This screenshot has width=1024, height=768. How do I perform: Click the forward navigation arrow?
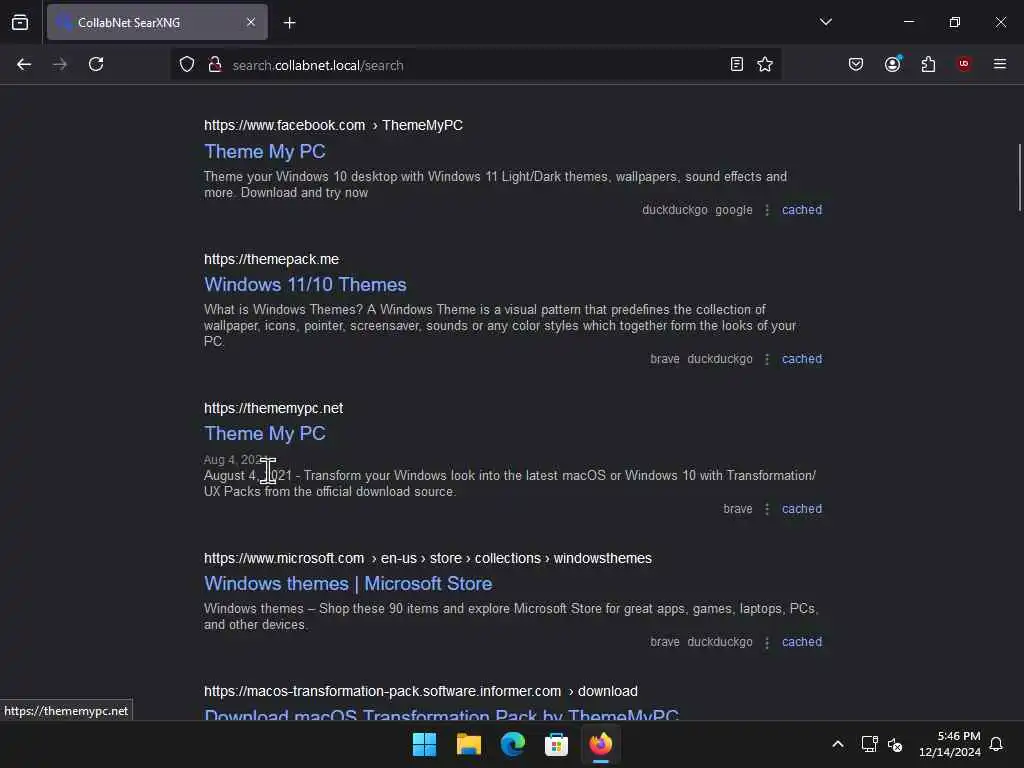[x=60, y=64]
